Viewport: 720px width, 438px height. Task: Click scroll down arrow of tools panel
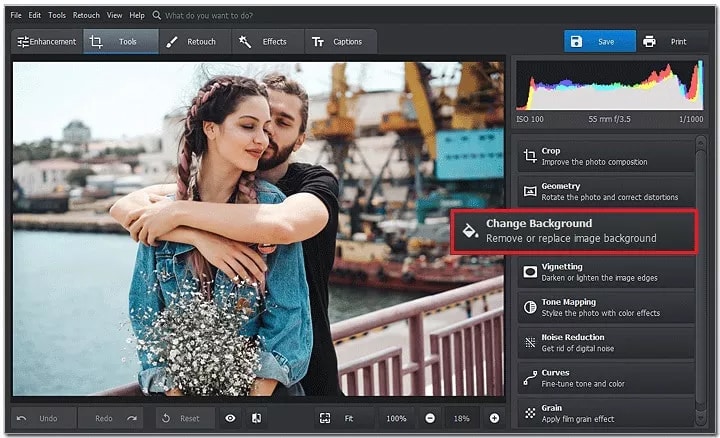tap(700, 418)
